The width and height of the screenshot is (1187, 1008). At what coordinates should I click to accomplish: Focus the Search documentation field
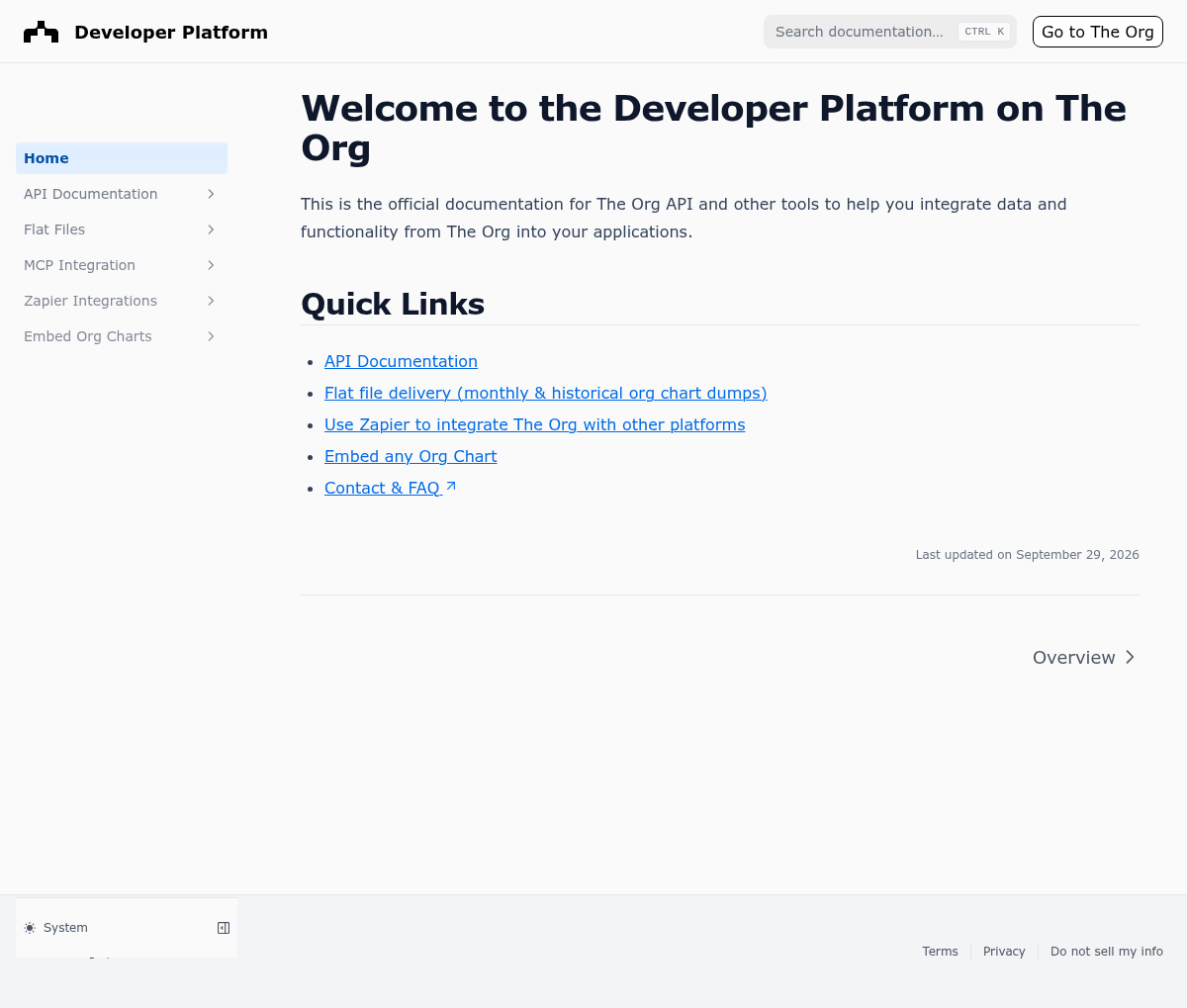[890, 32]
